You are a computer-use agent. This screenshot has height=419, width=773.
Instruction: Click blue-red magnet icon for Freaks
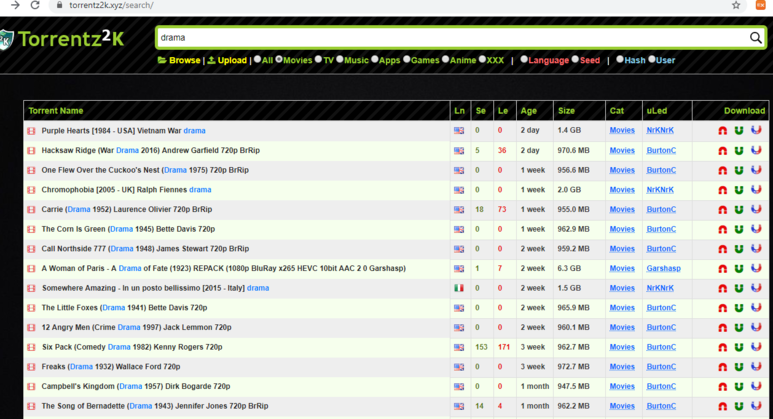(756, 367)
